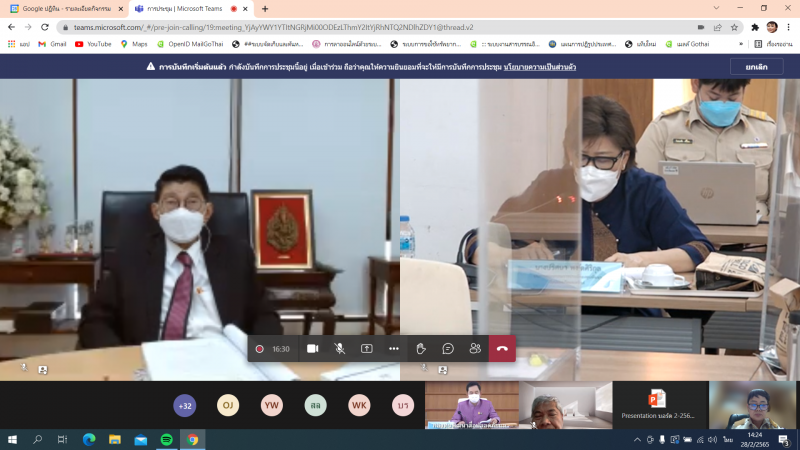Viewport: 800px width, 450px height.
Task: Expand hidden system tray icons
Action: pyautogui.click(x=637, y=439)
